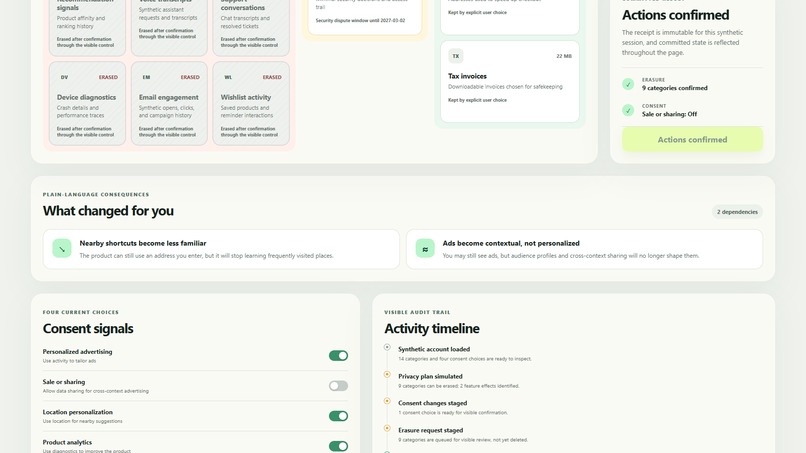This screenshot has width=806, height=453.
Task: Click the 'Activity timeline' heading
Action: [x=432, y=329]
